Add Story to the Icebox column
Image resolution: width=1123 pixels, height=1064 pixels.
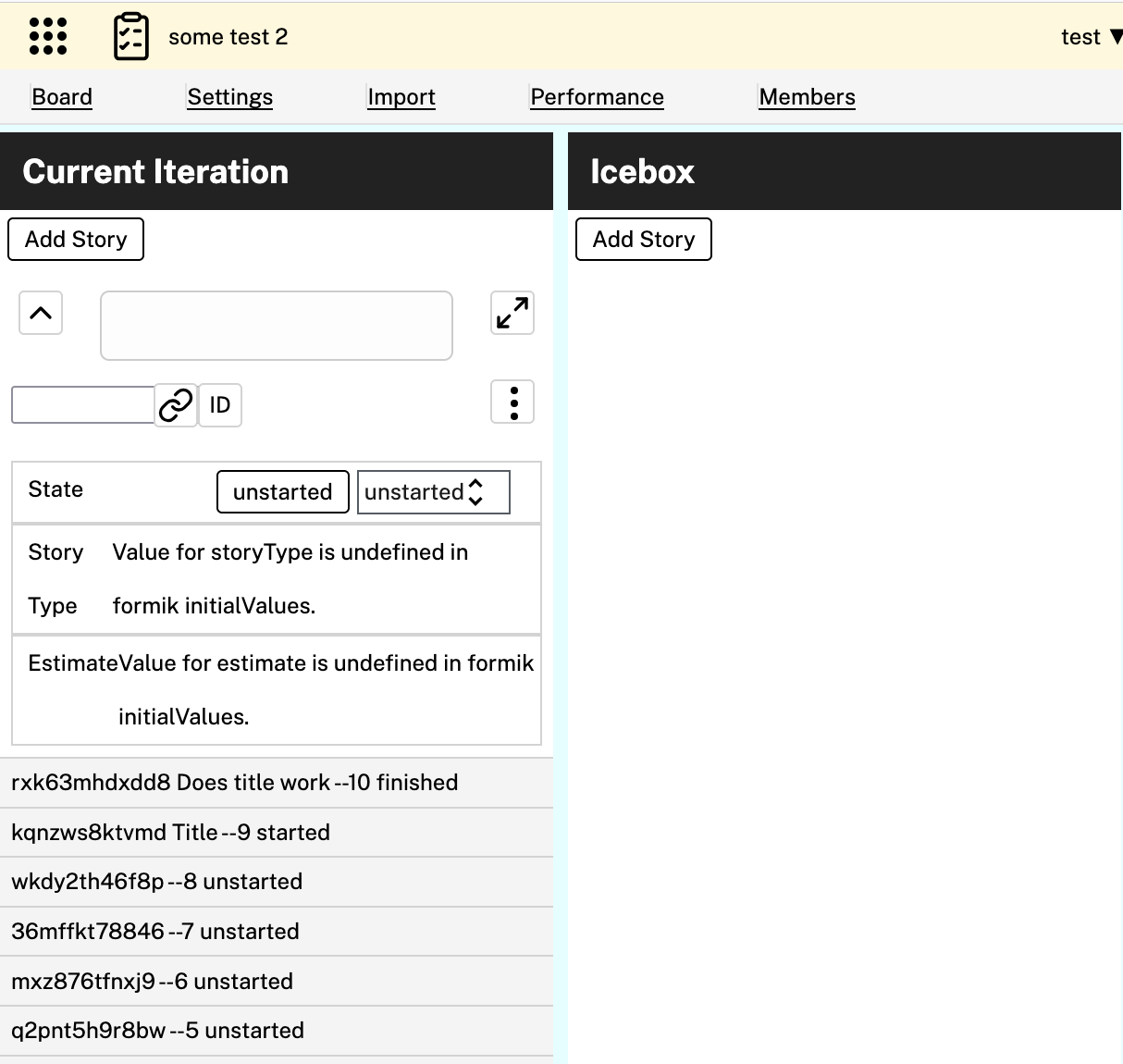(644, 240)
